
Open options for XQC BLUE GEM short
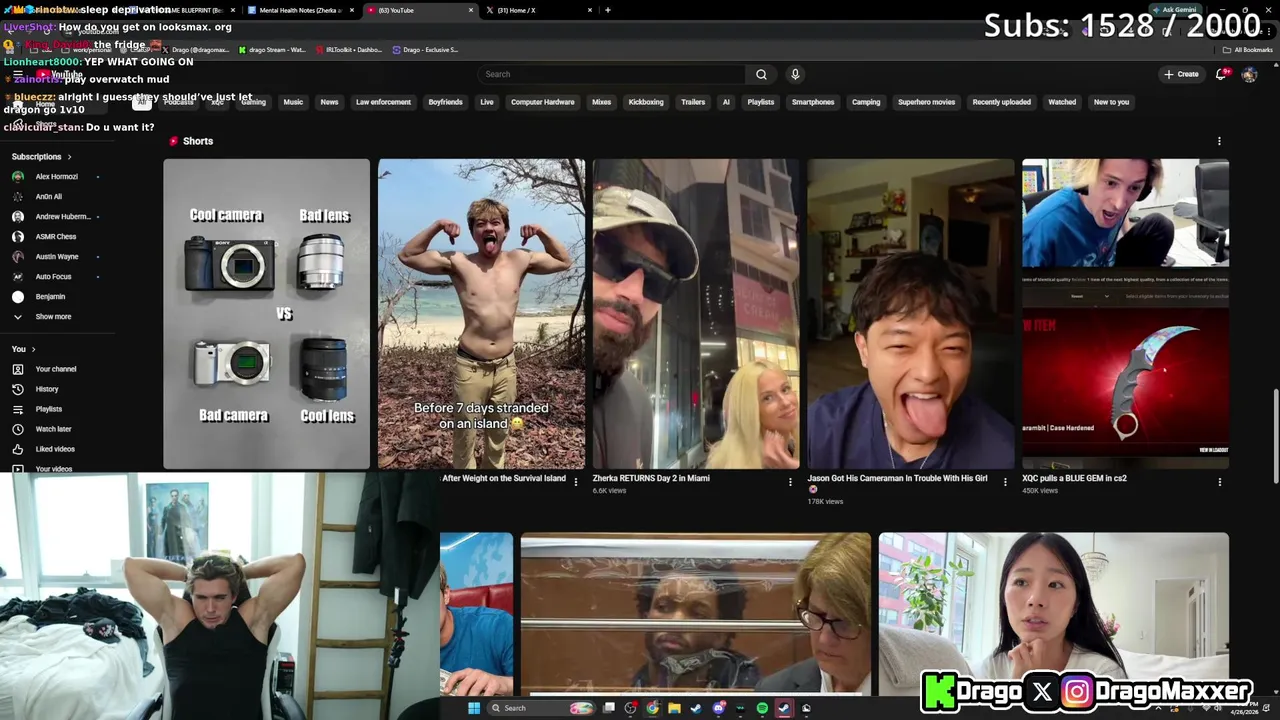(1219, 482)
